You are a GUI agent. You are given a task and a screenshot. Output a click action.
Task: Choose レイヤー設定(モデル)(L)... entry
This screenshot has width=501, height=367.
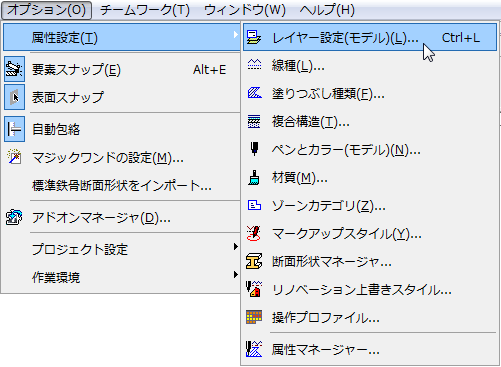tap(370, 37)
